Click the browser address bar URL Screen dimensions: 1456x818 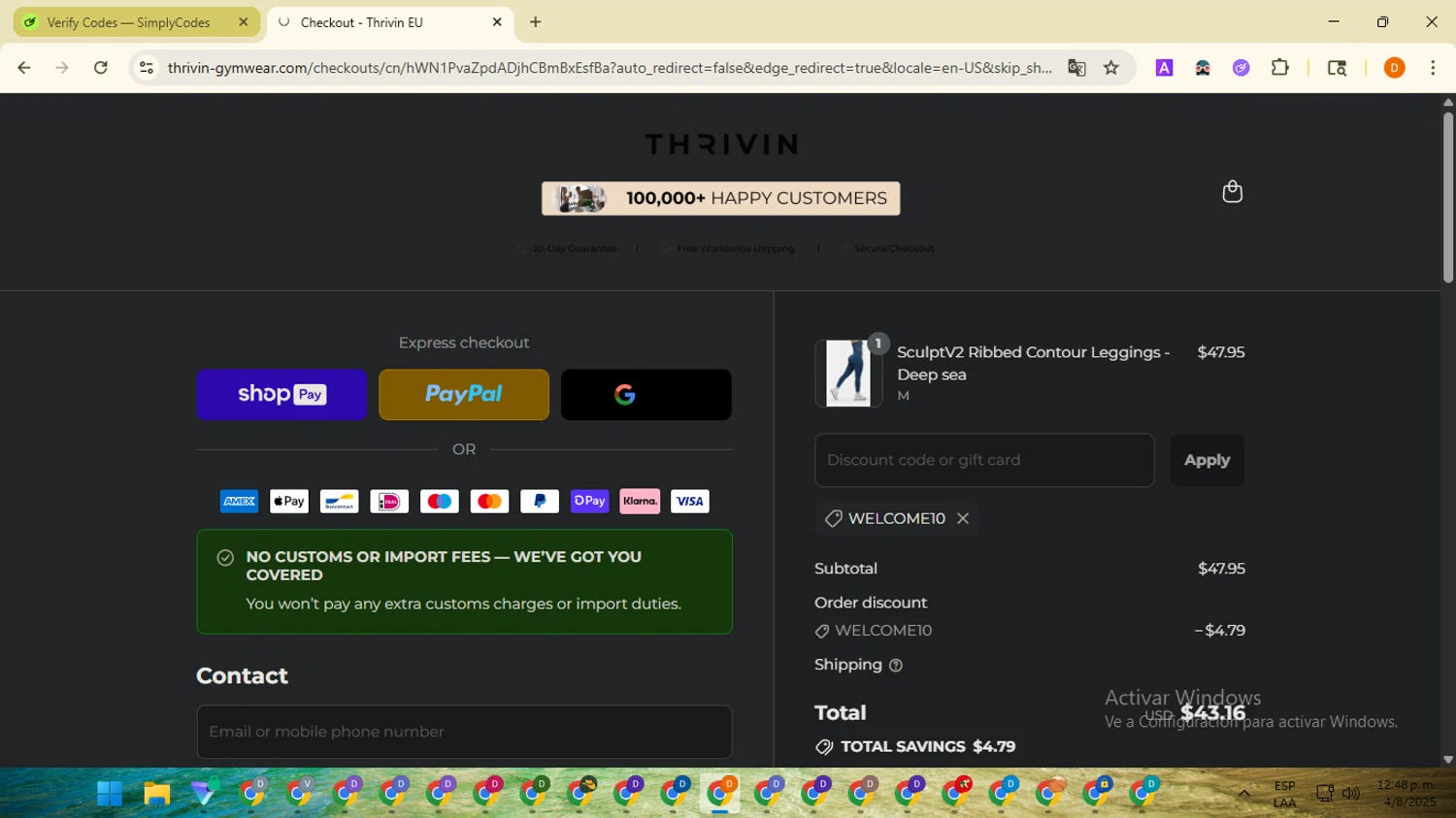(610, 68)
